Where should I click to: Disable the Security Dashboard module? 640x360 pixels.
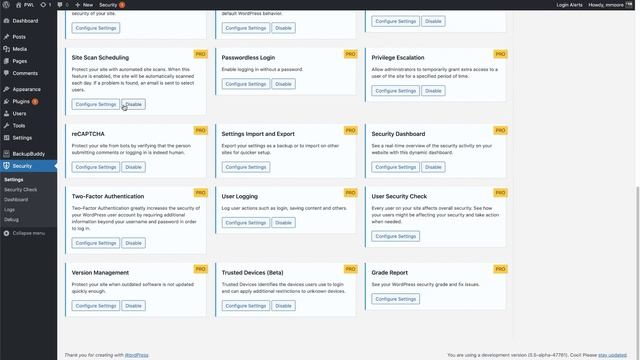tap(433, 167)
